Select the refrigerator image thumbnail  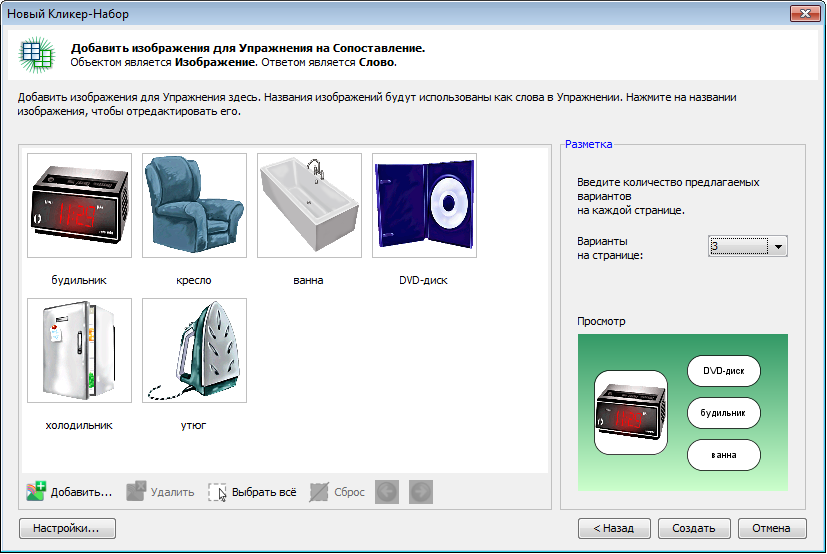79,350
